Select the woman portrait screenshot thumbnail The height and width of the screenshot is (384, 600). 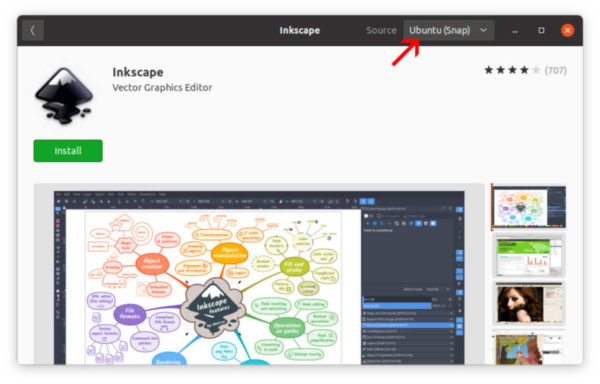point(528,304)
